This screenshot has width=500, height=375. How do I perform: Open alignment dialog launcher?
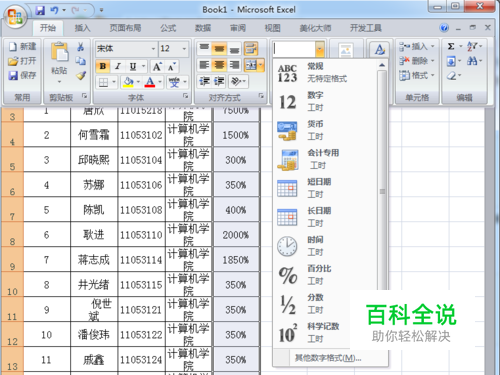261,96
